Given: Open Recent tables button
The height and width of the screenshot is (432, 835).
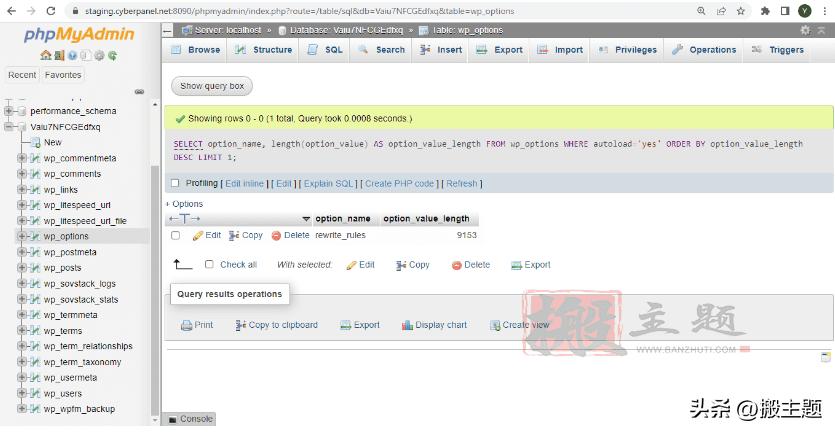Looking at the screenshot, I should click(x=22, y=75).
